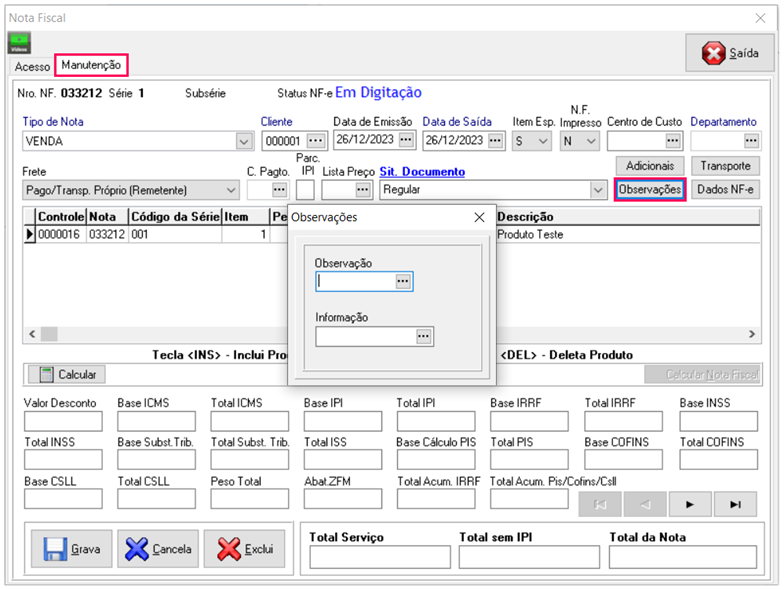This screenshot has height=590, width=784.
Task: Open the Observação lookup ellipsis button
Action: coord(403,282)
